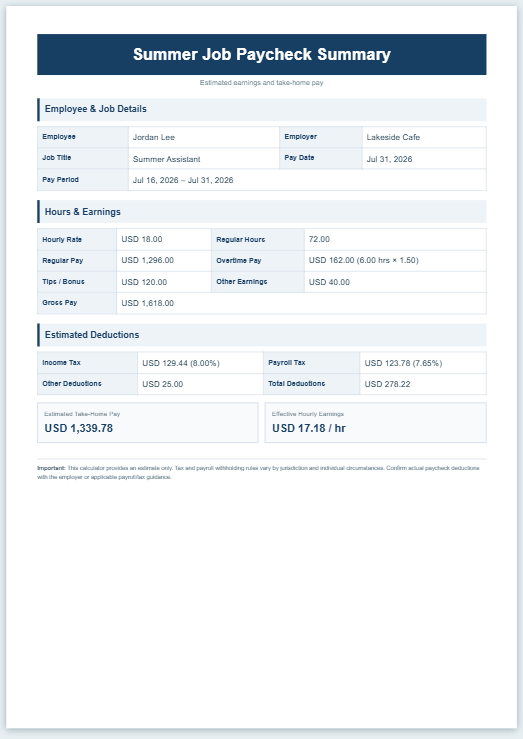Screen dimensions: 523x739
Task: Select total deductions value 'USD 278.22'
Action: click(x=387, y=384)
